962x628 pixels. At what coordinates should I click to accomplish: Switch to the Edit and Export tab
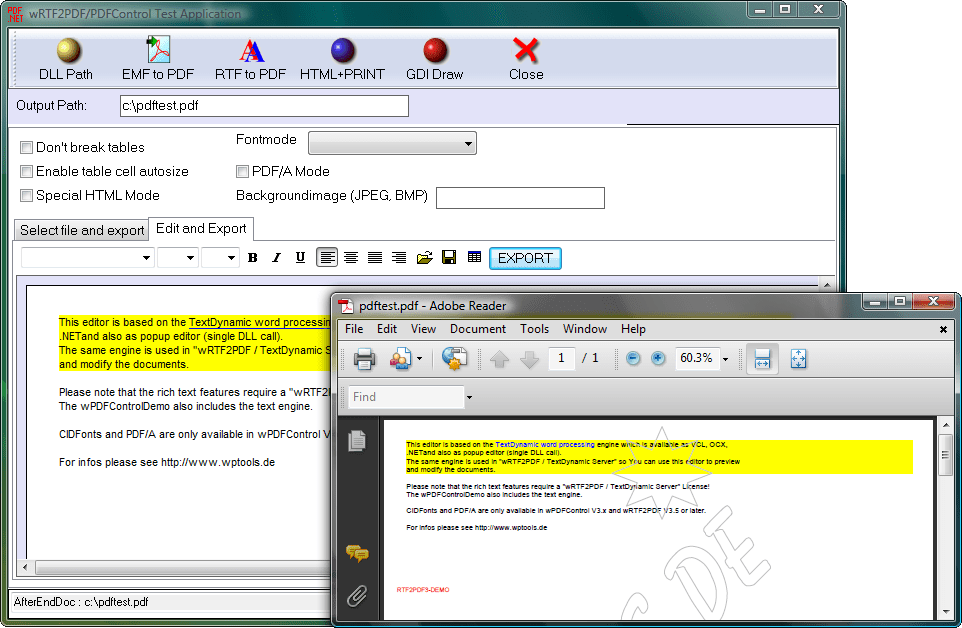pyautogui.click(x=201, y=228)
